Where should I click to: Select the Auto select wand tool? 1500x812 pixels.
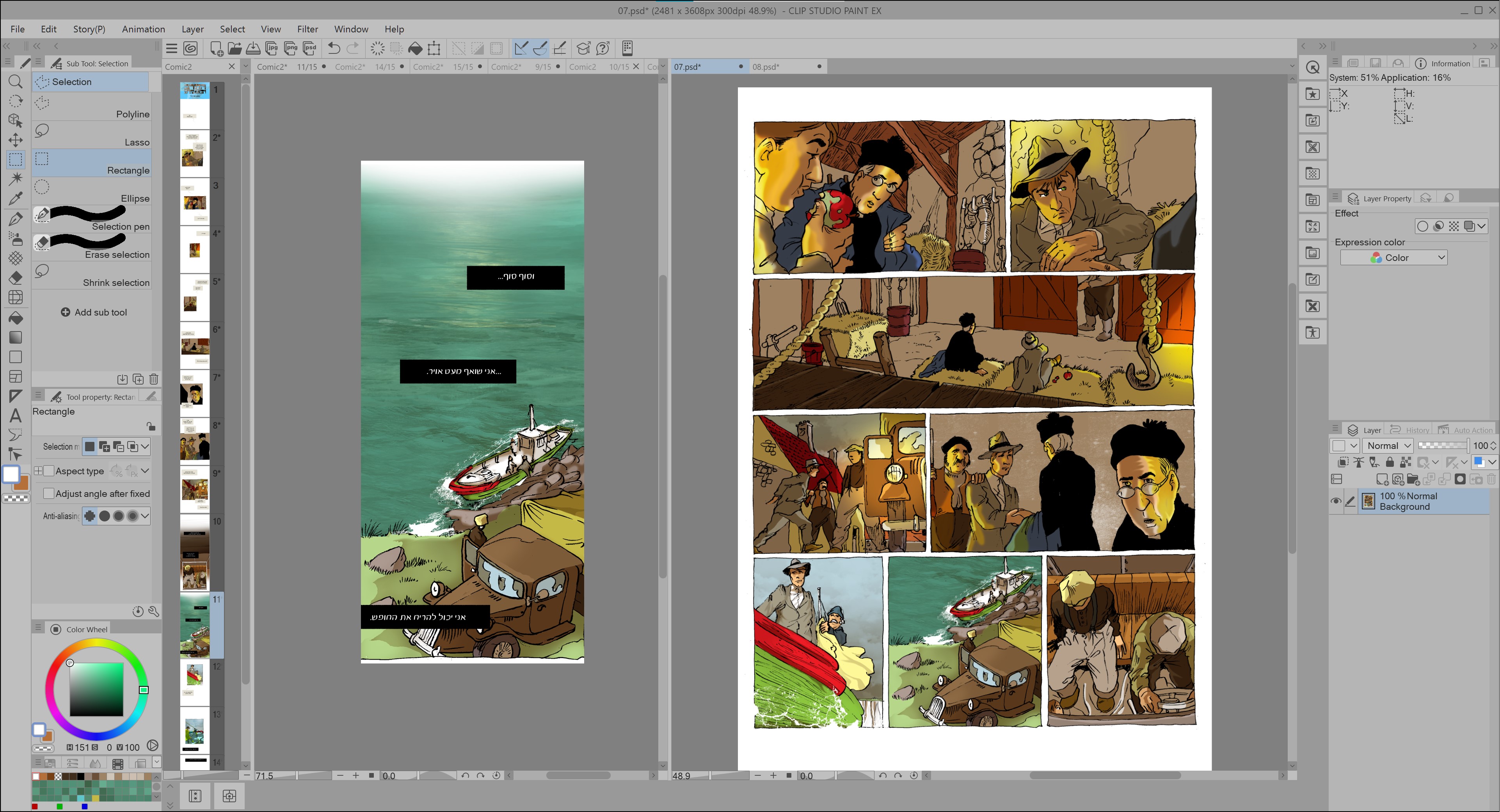tap(16, 179)
